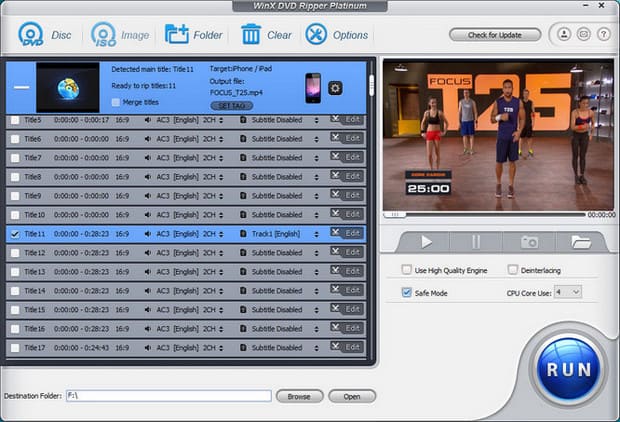Click the user account icon at top right
620x422 pixels.
(564, 34)
